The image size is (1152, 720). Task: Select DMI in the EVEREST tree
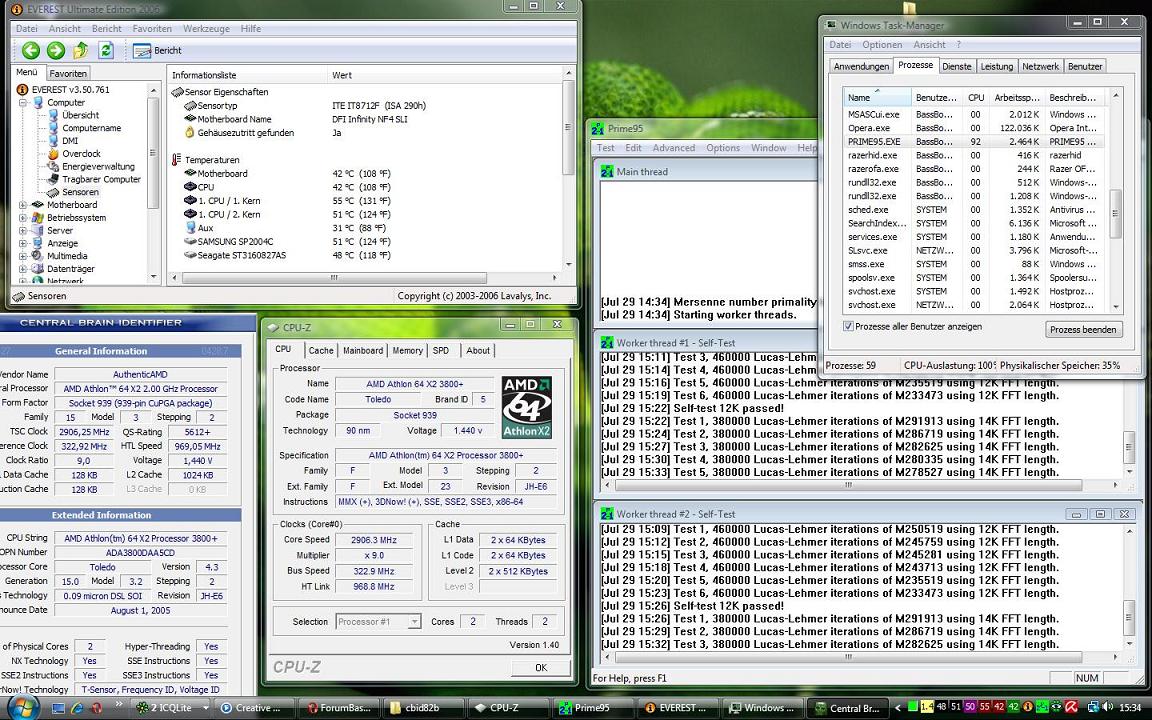point(70,140)
